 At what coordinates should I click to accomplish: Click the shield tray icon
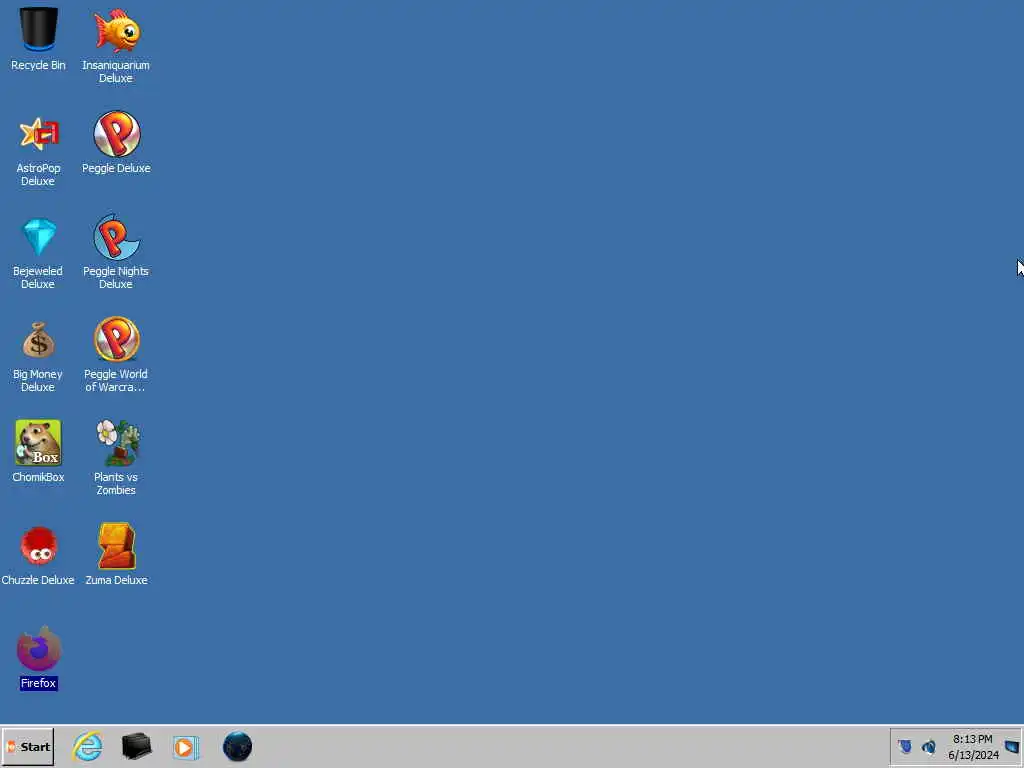tap(904, 746)
